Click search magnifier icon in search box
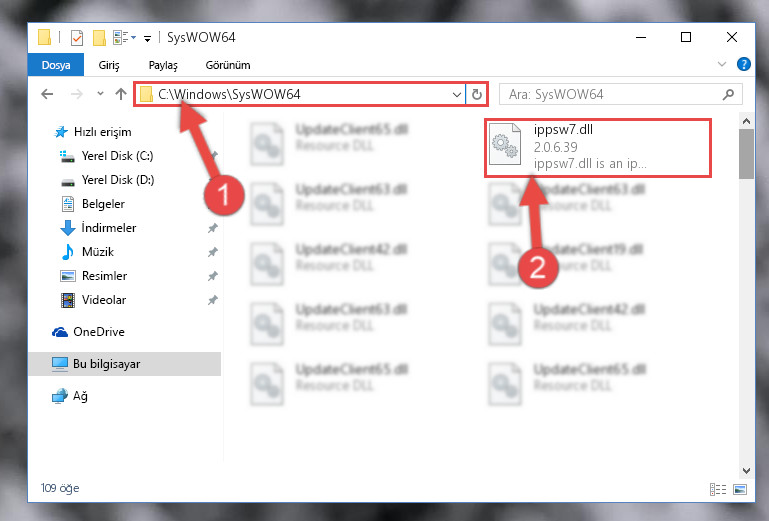Image resolution: width=769 pixels, height=521 pixels. pos(728,94)
